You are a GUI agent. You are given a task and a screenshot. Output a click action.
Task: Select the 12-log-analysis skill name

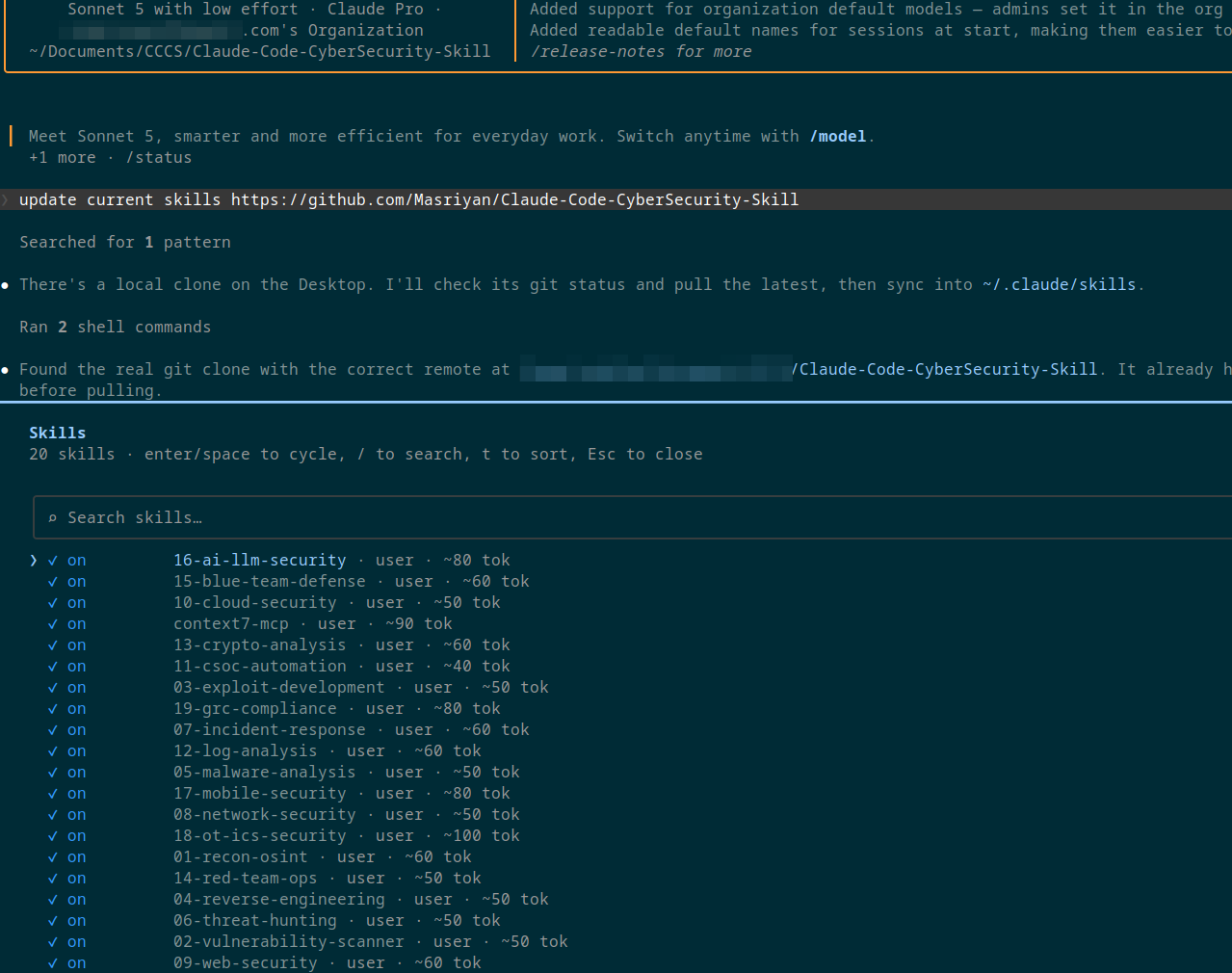[x=246, y=751]
